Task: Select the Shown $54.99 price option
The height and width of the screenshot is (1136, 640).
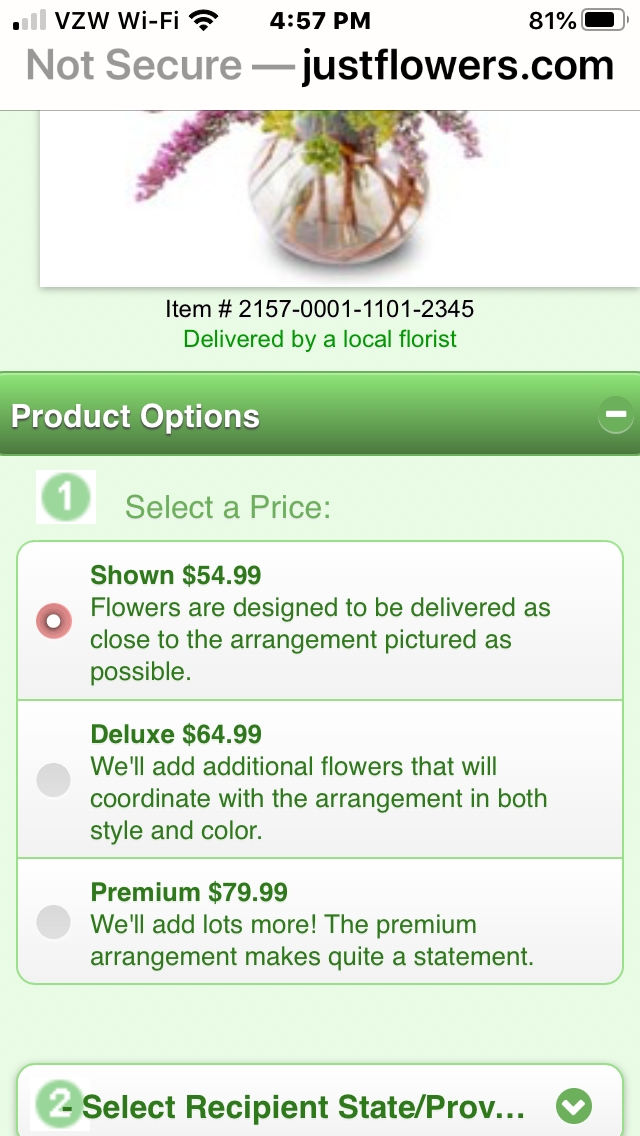Action: [53, 621]
